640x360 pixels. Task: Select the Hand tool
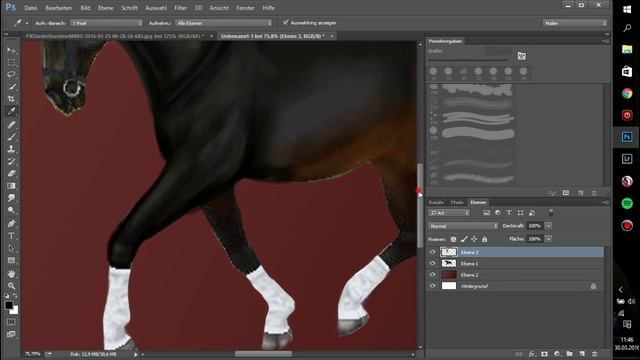click(11, 273)
